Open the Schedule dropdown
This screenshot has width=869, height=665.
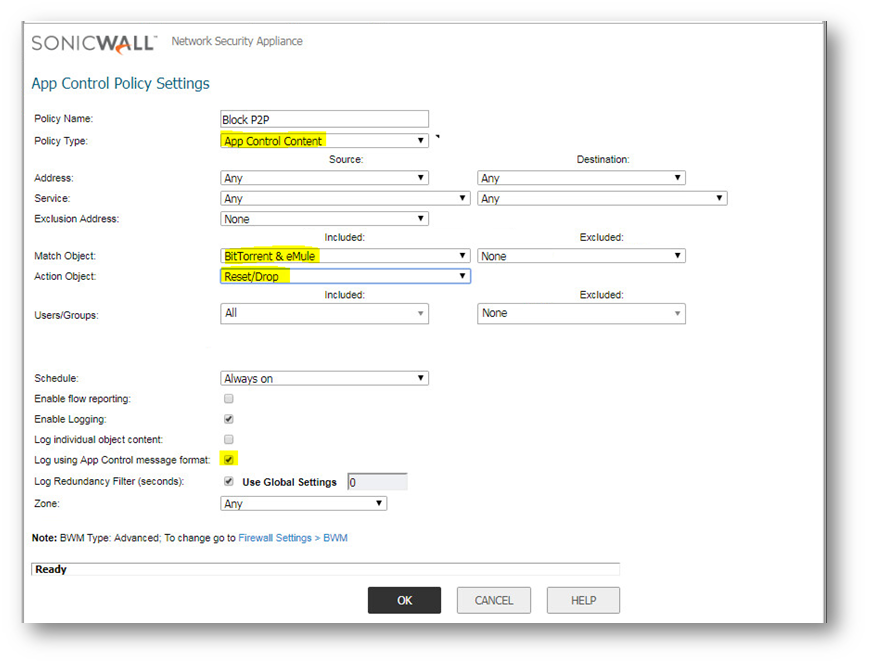(324, 379)
